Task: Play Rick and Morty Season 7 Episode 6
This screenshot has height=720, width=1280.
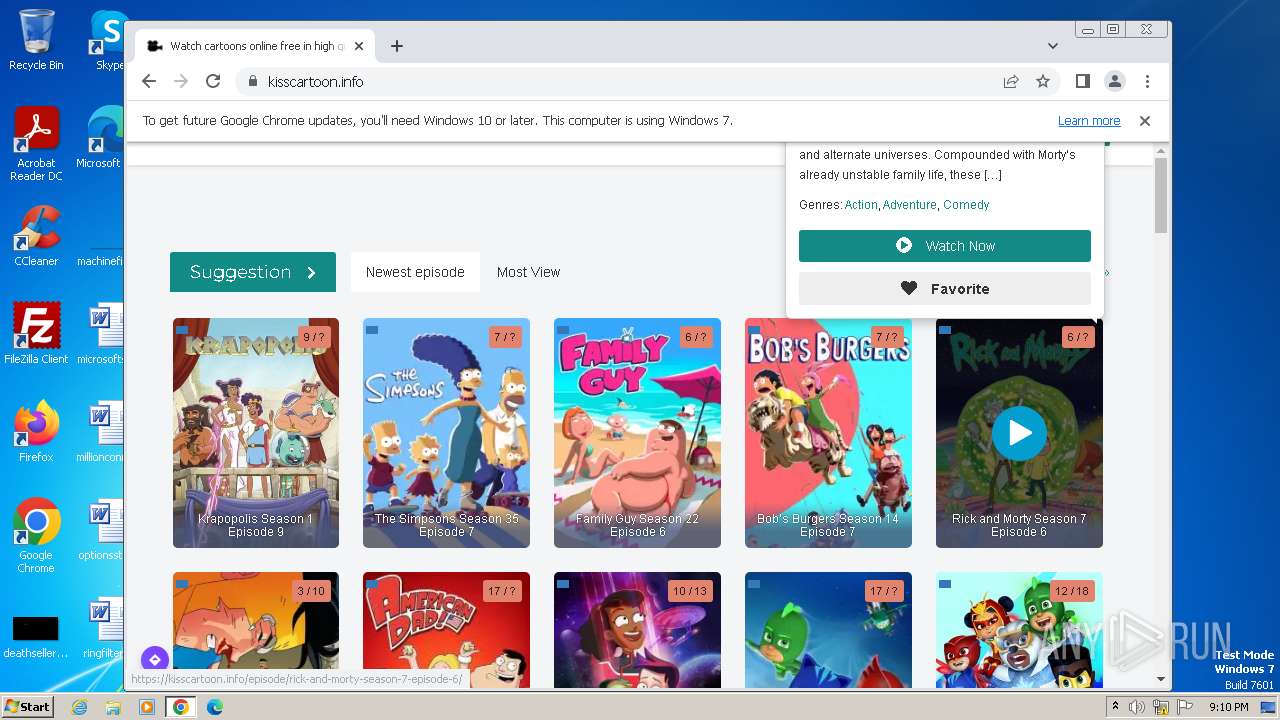Action: tap(1019, 433)
